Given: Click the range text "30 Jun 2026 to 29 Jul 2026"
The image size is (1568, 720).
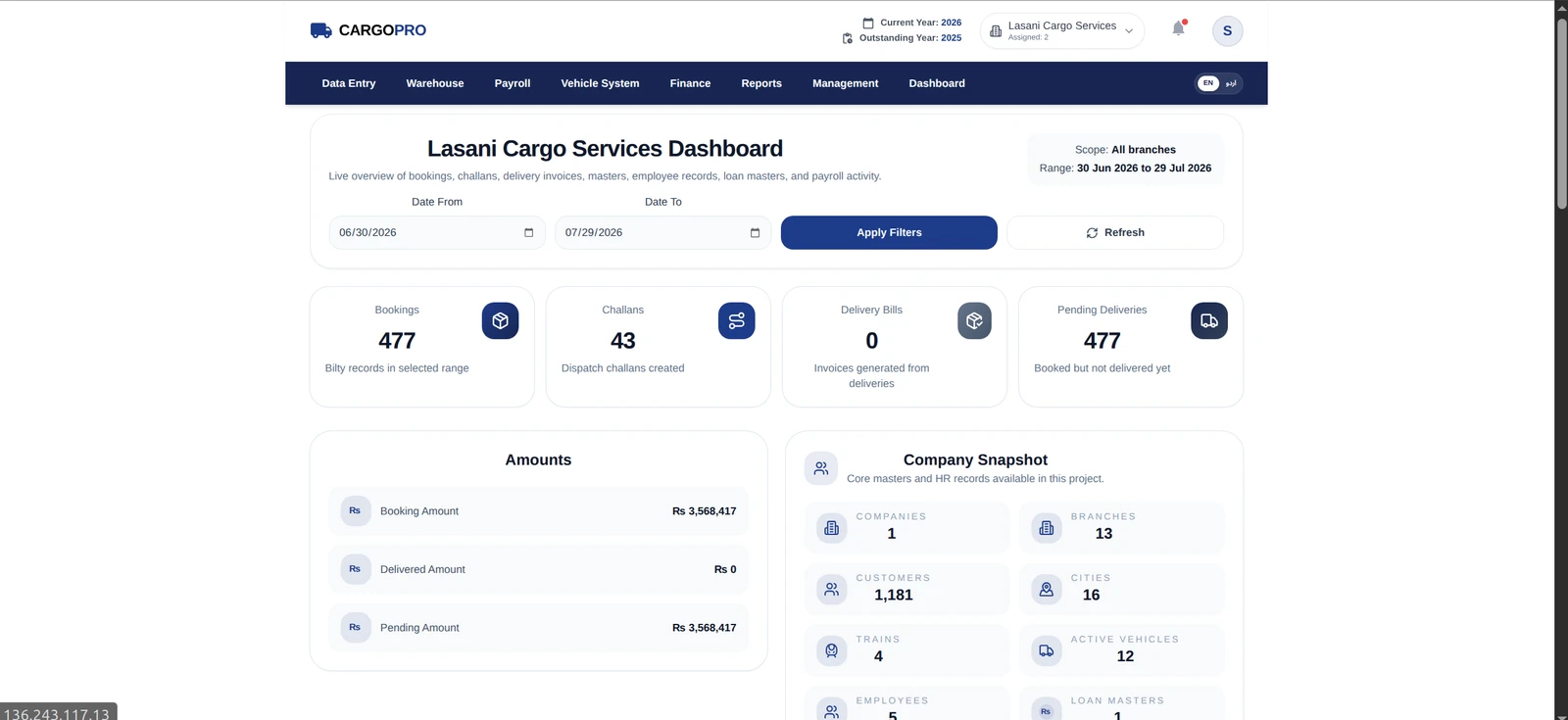Looking at the screenshot, I should (x=1144, y=168).
